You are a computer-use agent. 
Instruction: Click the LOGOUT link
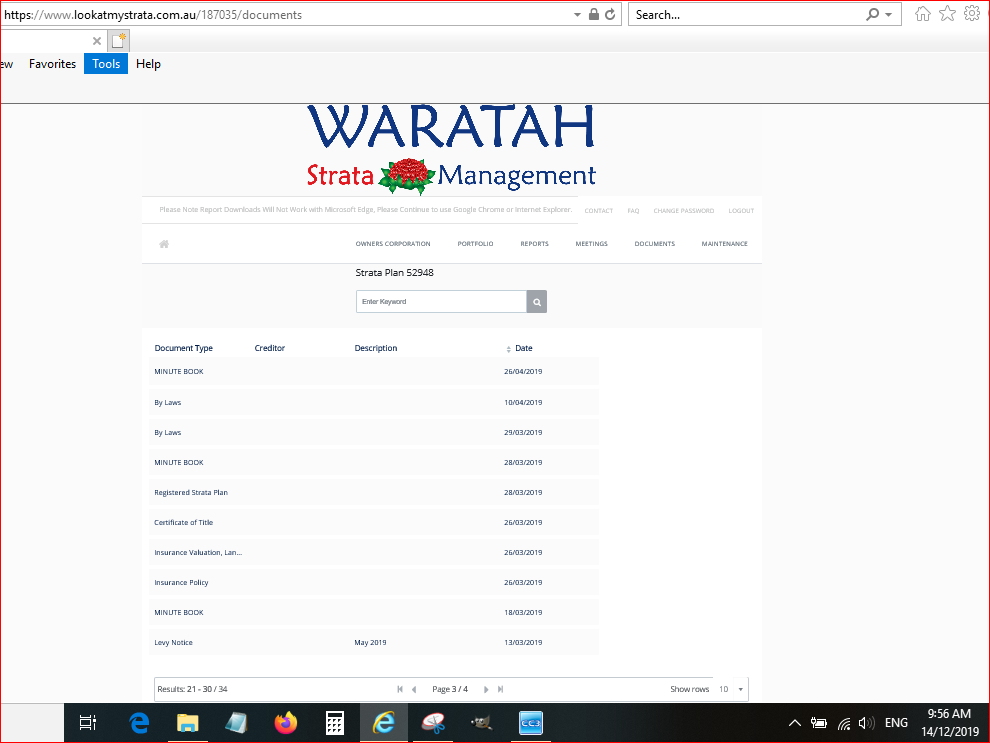[x=741, y=211]
